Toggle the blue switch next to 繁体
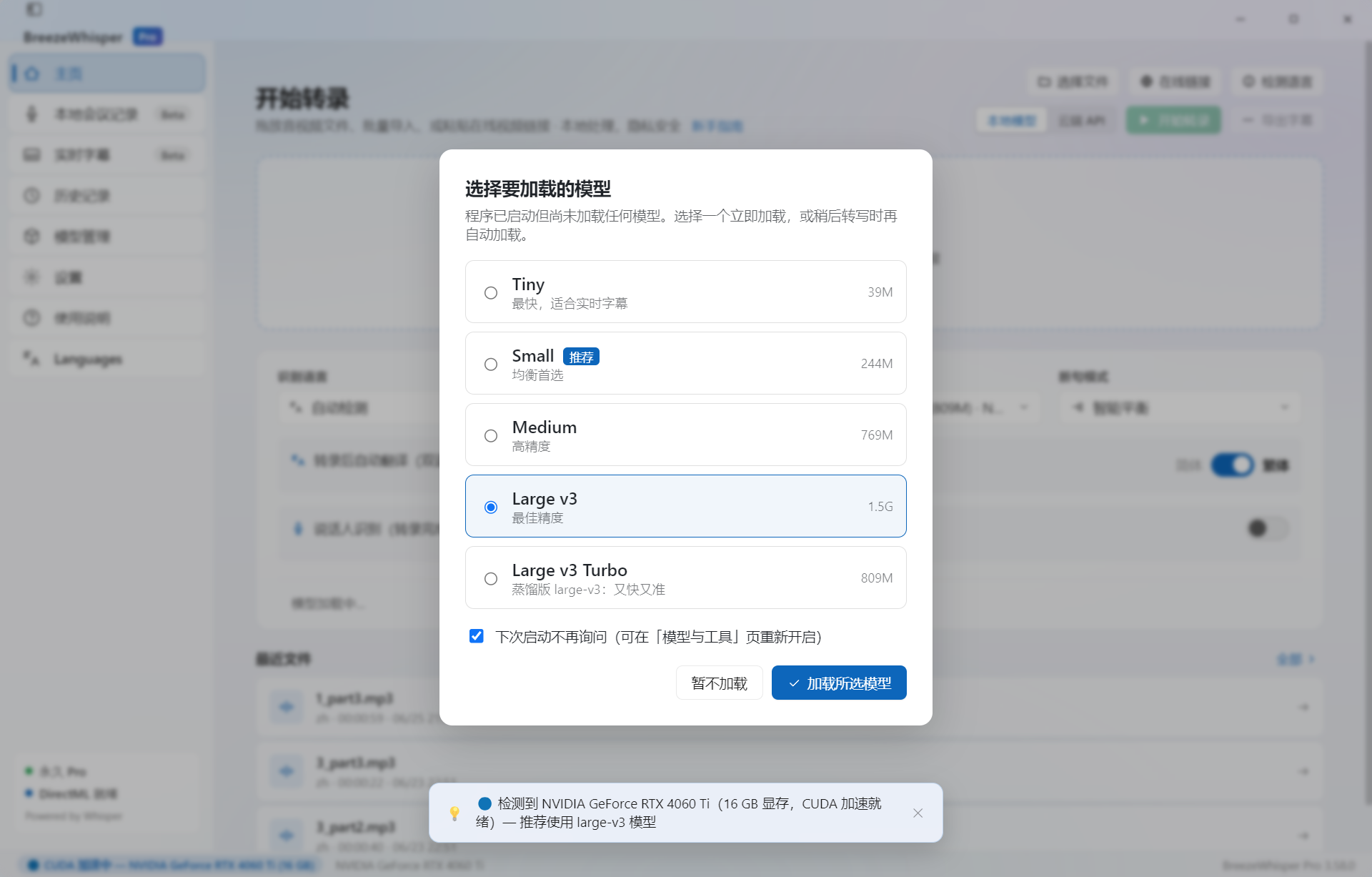The image size is (1372, 877). (x=1233, y=465)
